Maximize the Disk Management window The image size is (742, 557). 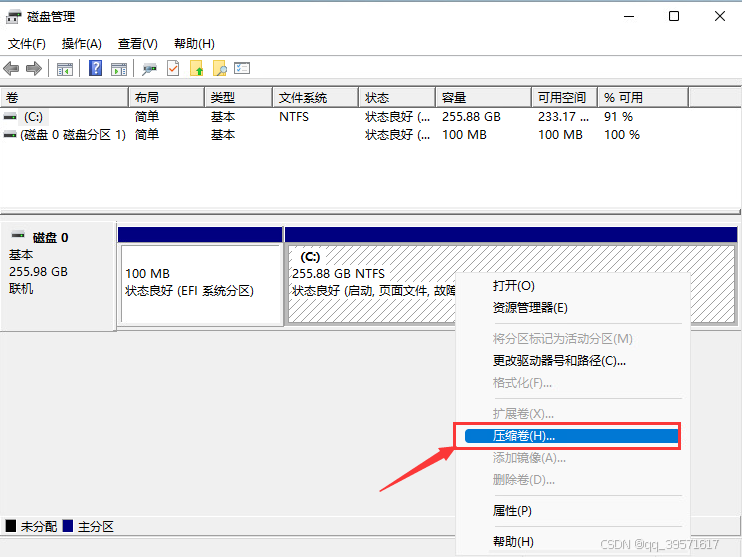(x=674, y=17)
